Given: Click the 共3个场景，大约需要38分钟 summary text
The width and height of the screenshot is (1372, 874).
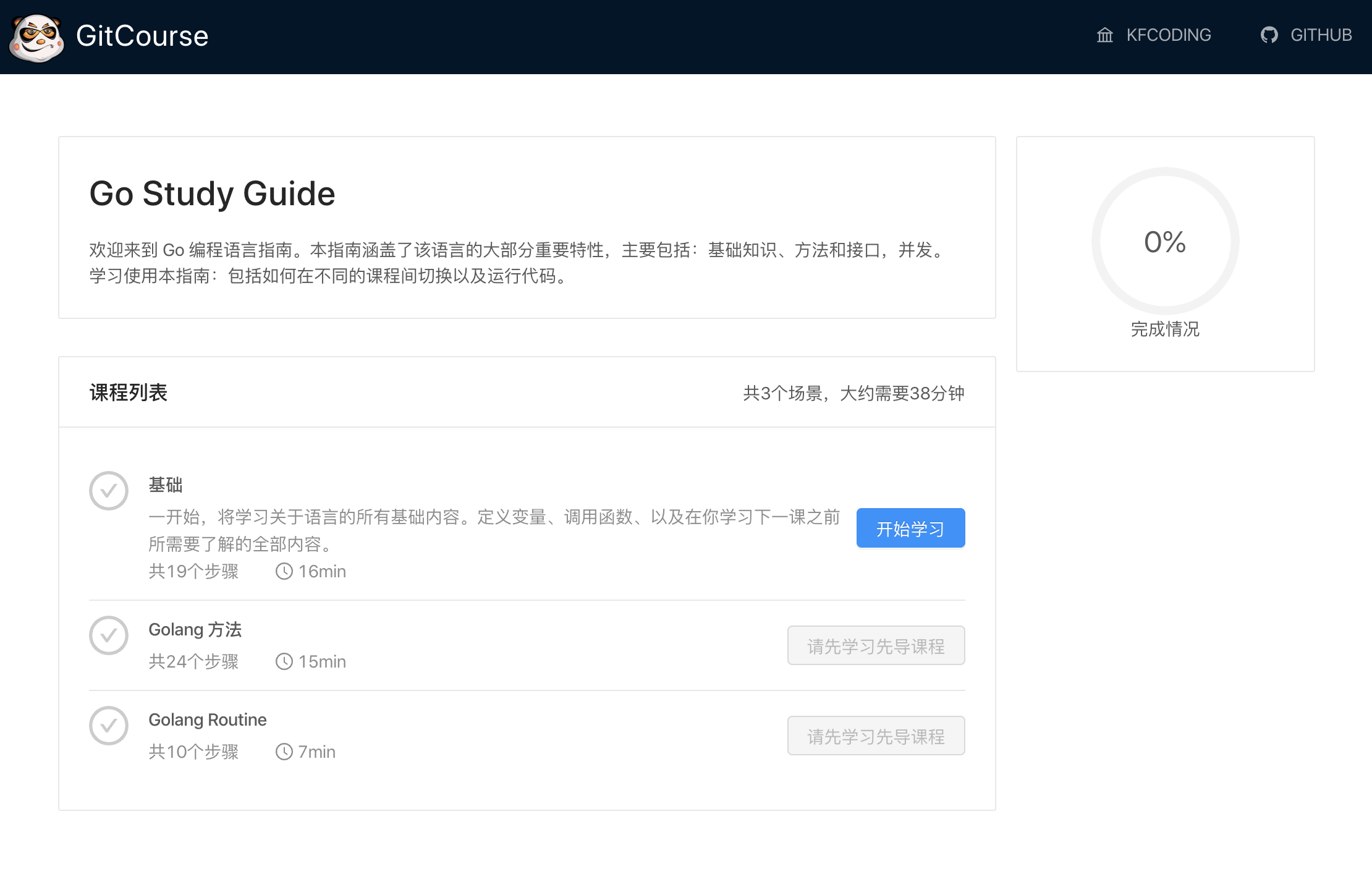Looking at the screenshot, I should tap(853, 393).
